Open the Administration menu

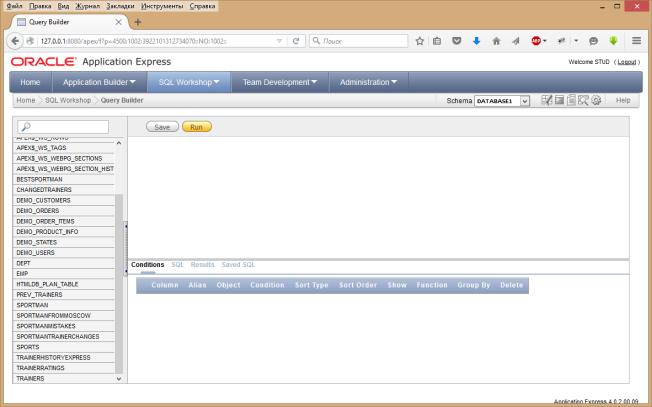368,82
